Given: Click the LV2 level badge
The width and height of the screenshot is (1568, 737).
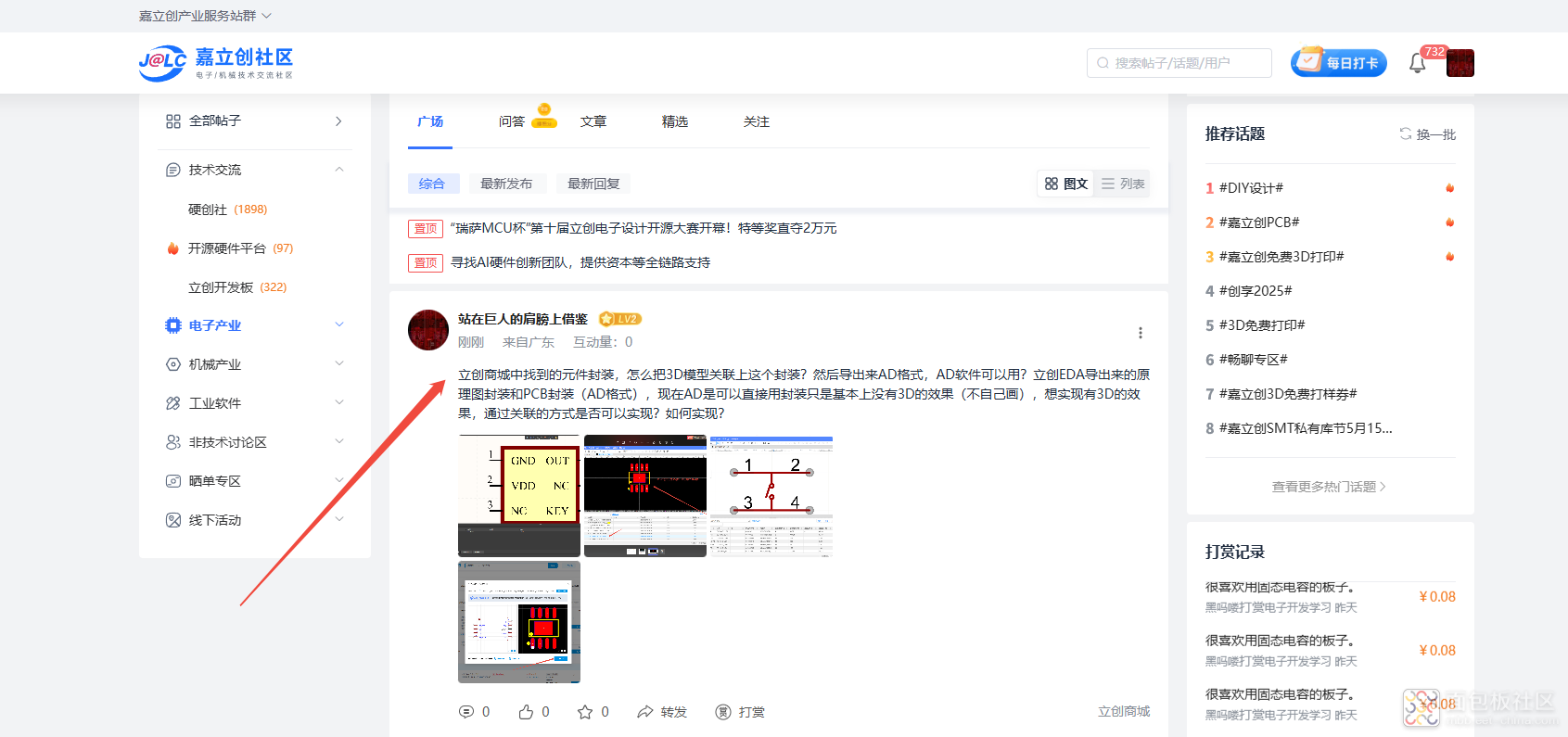Looking at the screenshot, I should click(x=620, y=319).
